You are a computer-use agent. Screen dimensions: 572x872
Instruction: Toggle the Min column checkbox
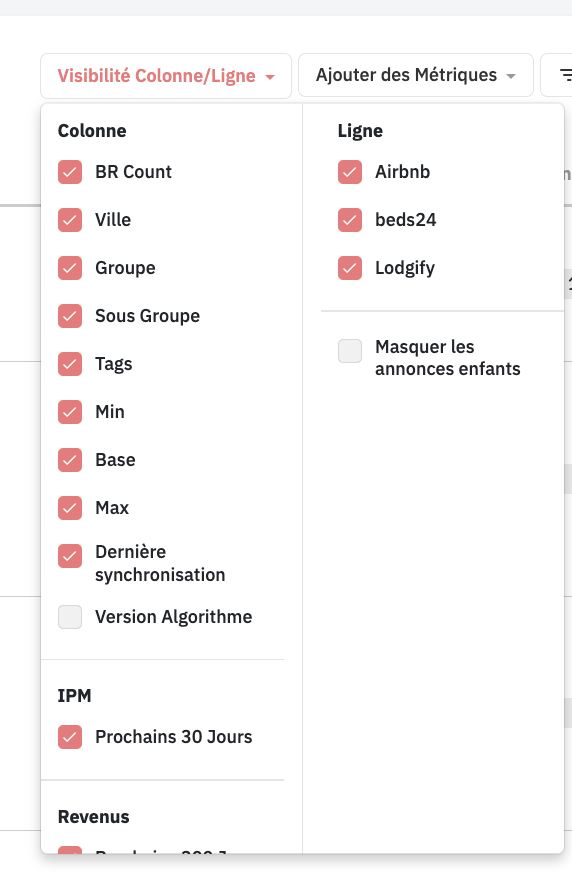tap(70, 412)
